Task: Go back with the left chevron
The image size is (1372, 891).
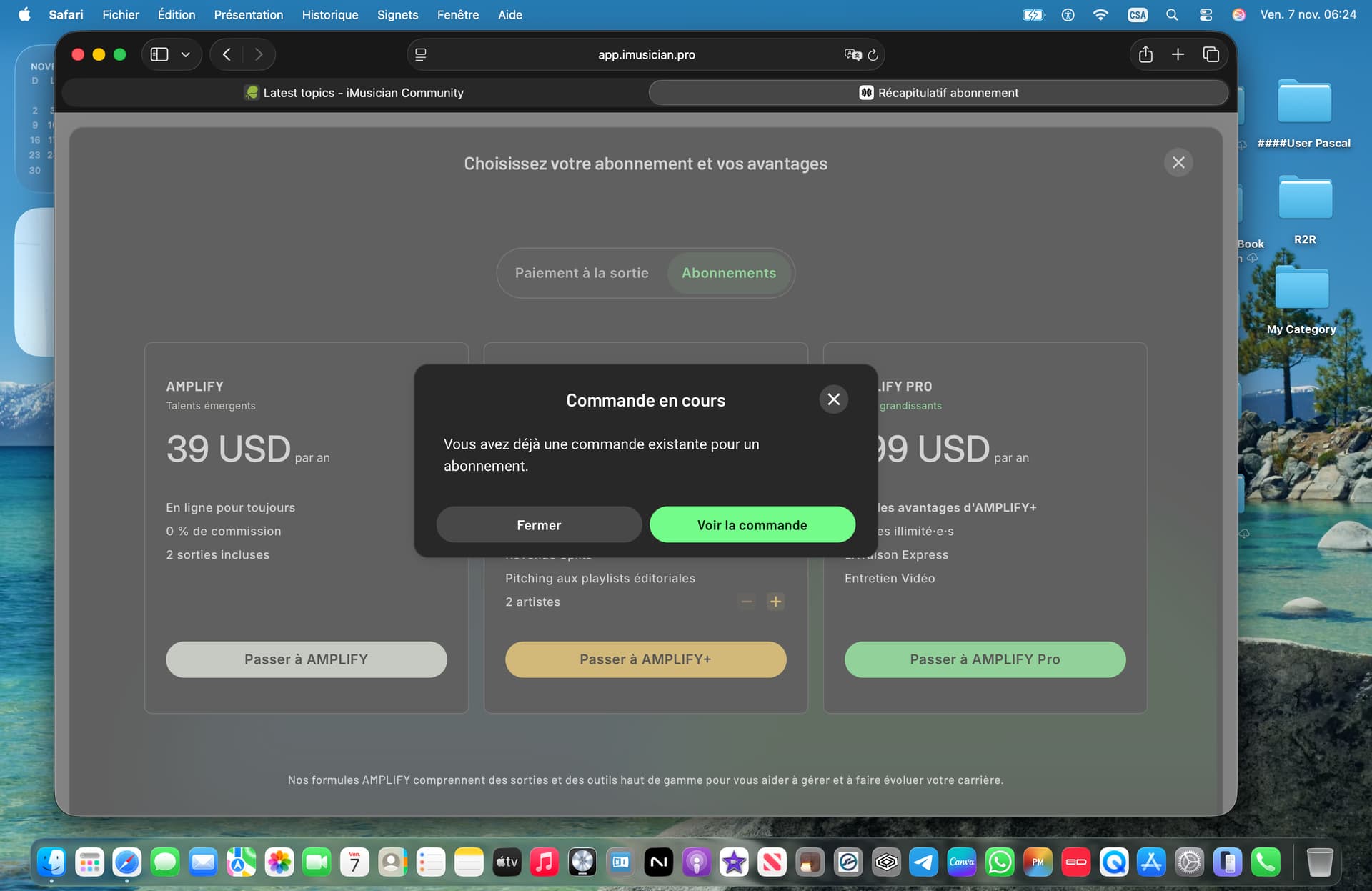Action: (227, 54)
